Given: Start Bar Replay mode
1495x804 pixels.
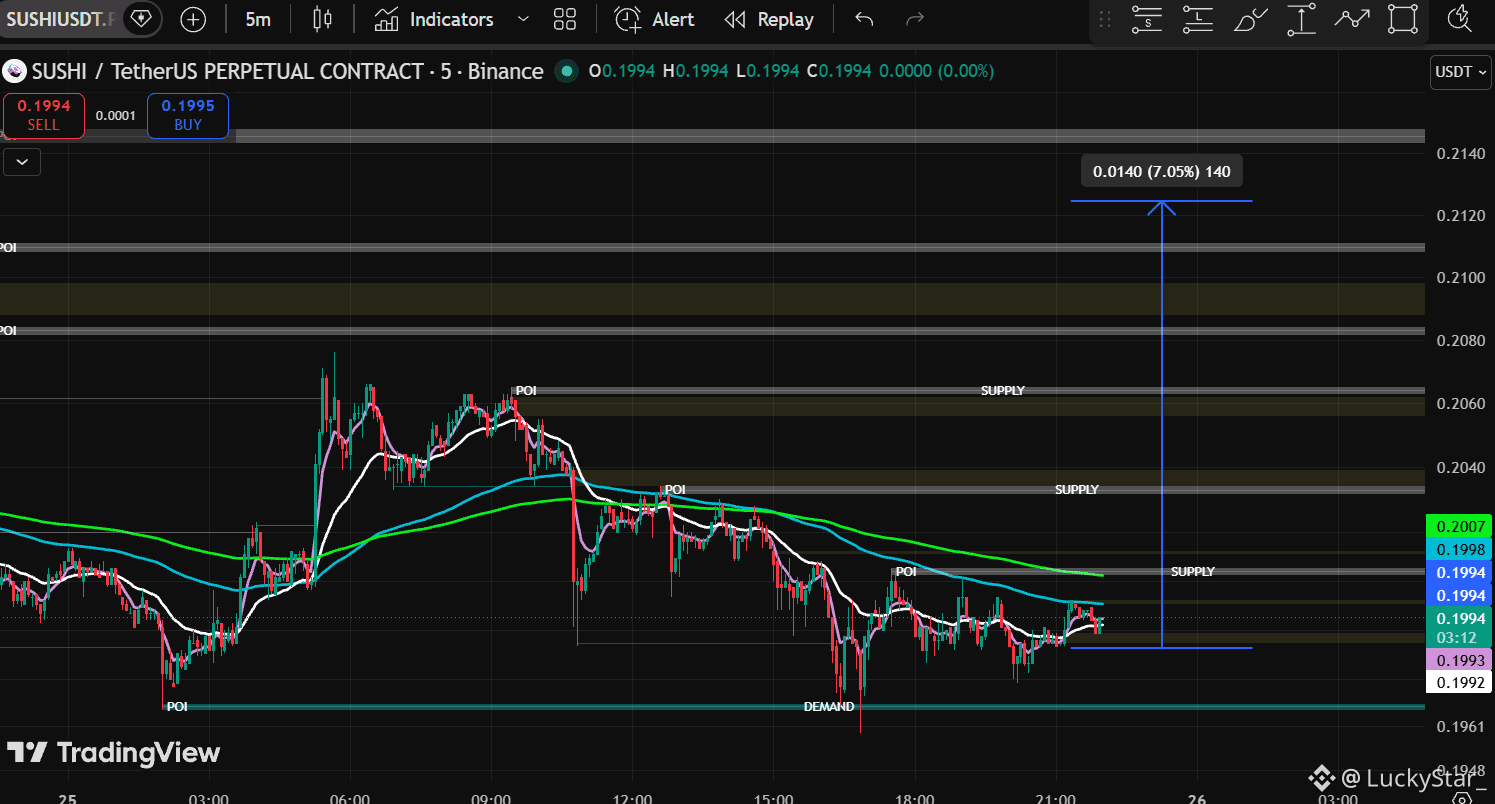Looking at the screenshot, I should pos(768,19).
